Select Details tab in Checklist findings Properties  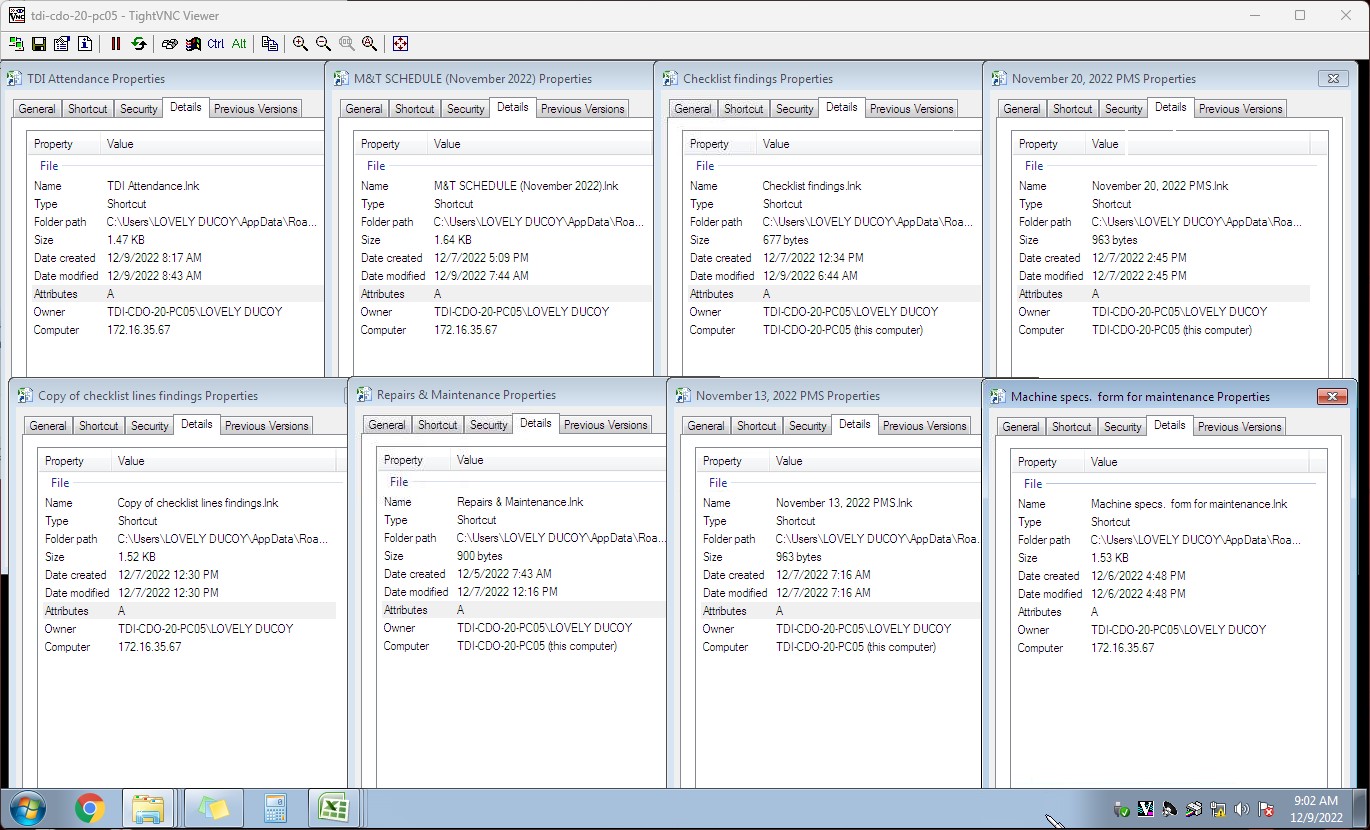(x=842, y=107)
